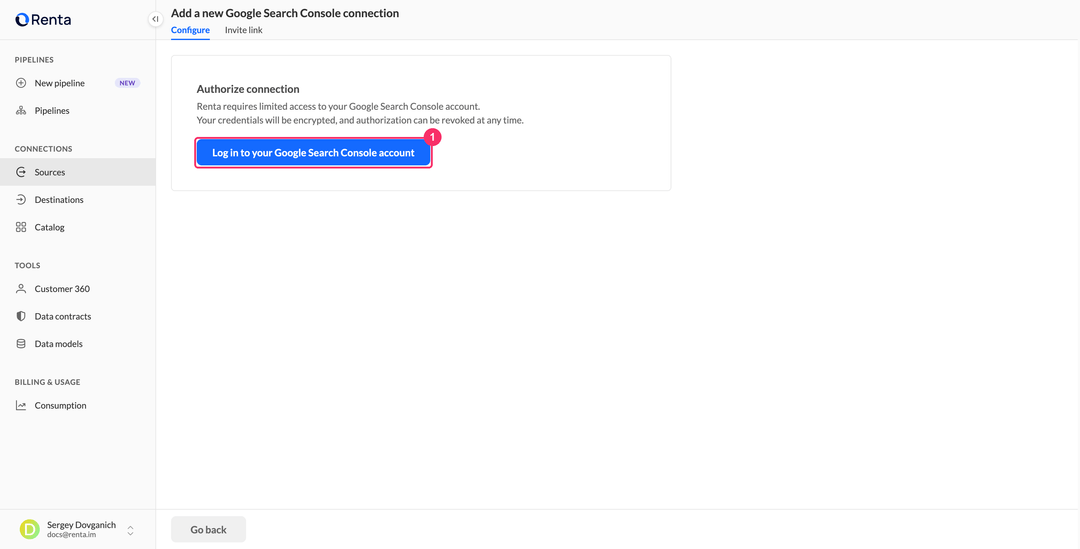Click the Go back button
This screenshot has height=549, width=1080.
point(208,530)
